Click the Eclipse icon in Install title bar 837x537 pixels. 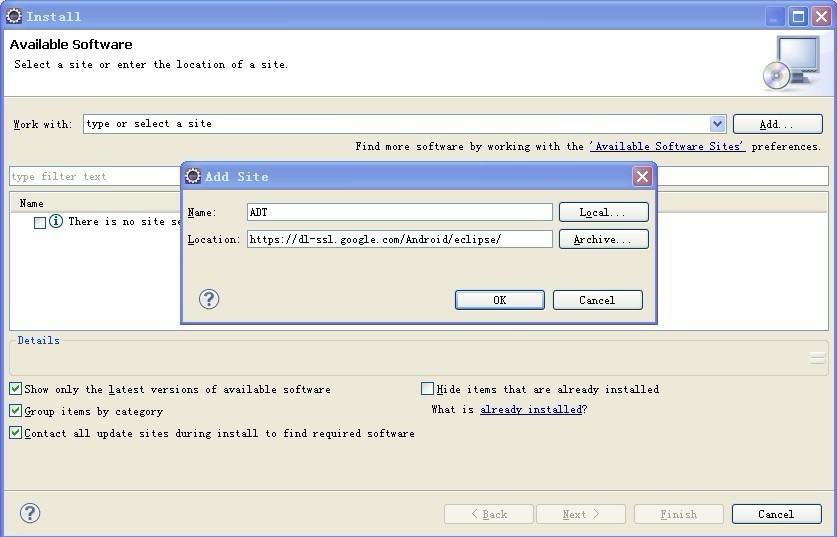[14, 16]
